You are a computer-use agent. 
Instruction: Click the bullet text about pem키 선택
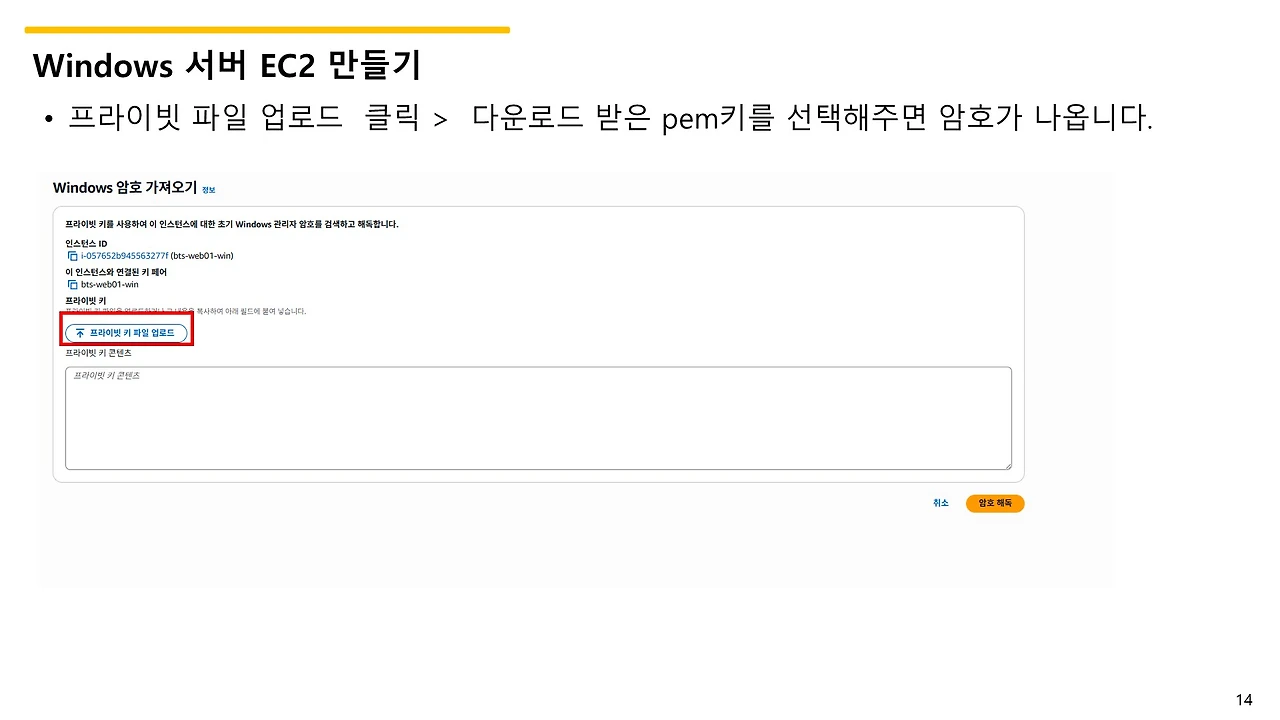click(610, 119)
